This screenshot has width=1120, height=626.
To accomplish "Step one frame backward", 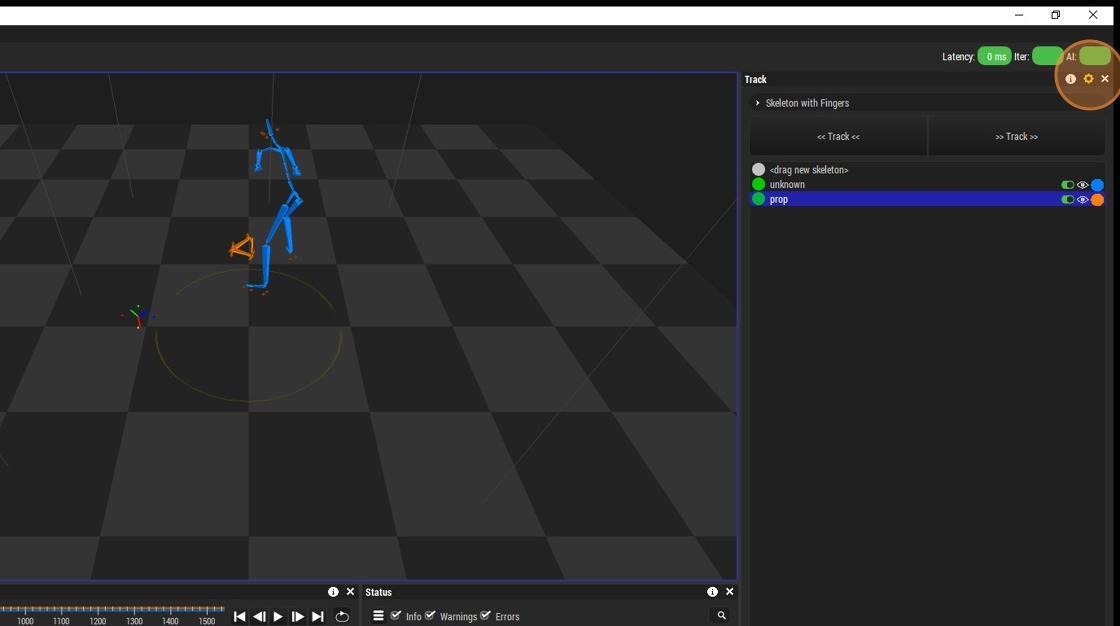I will click(x=259, y=616).
